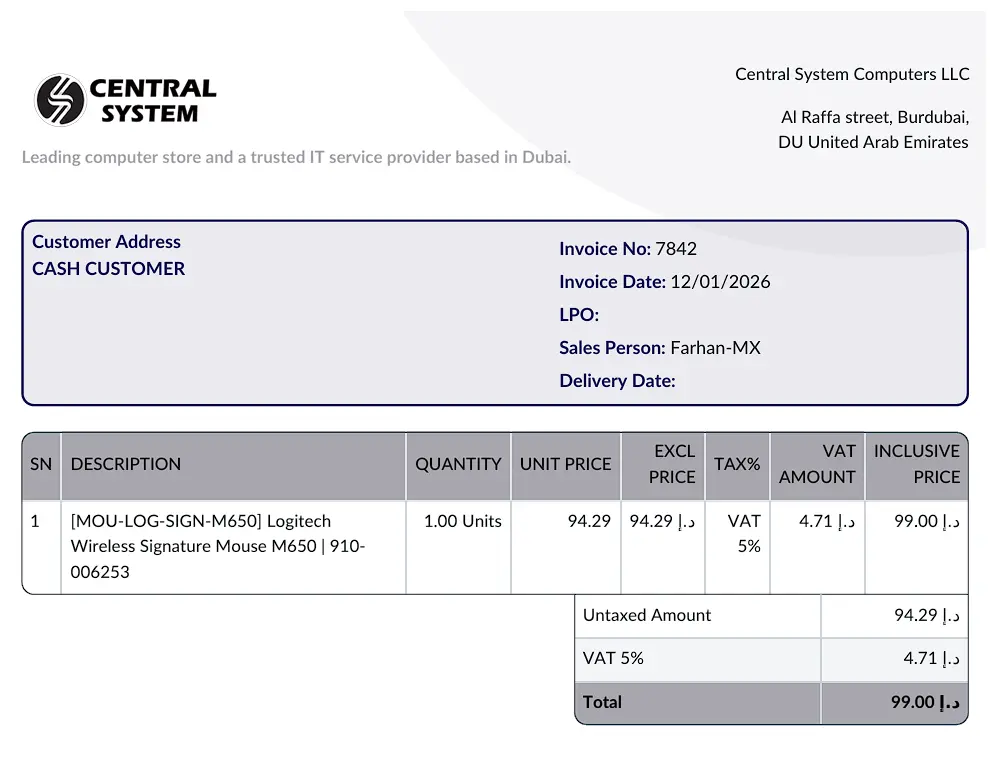
Task: Click the Sales Person name Farhan-MX
Action: [715, 348]
